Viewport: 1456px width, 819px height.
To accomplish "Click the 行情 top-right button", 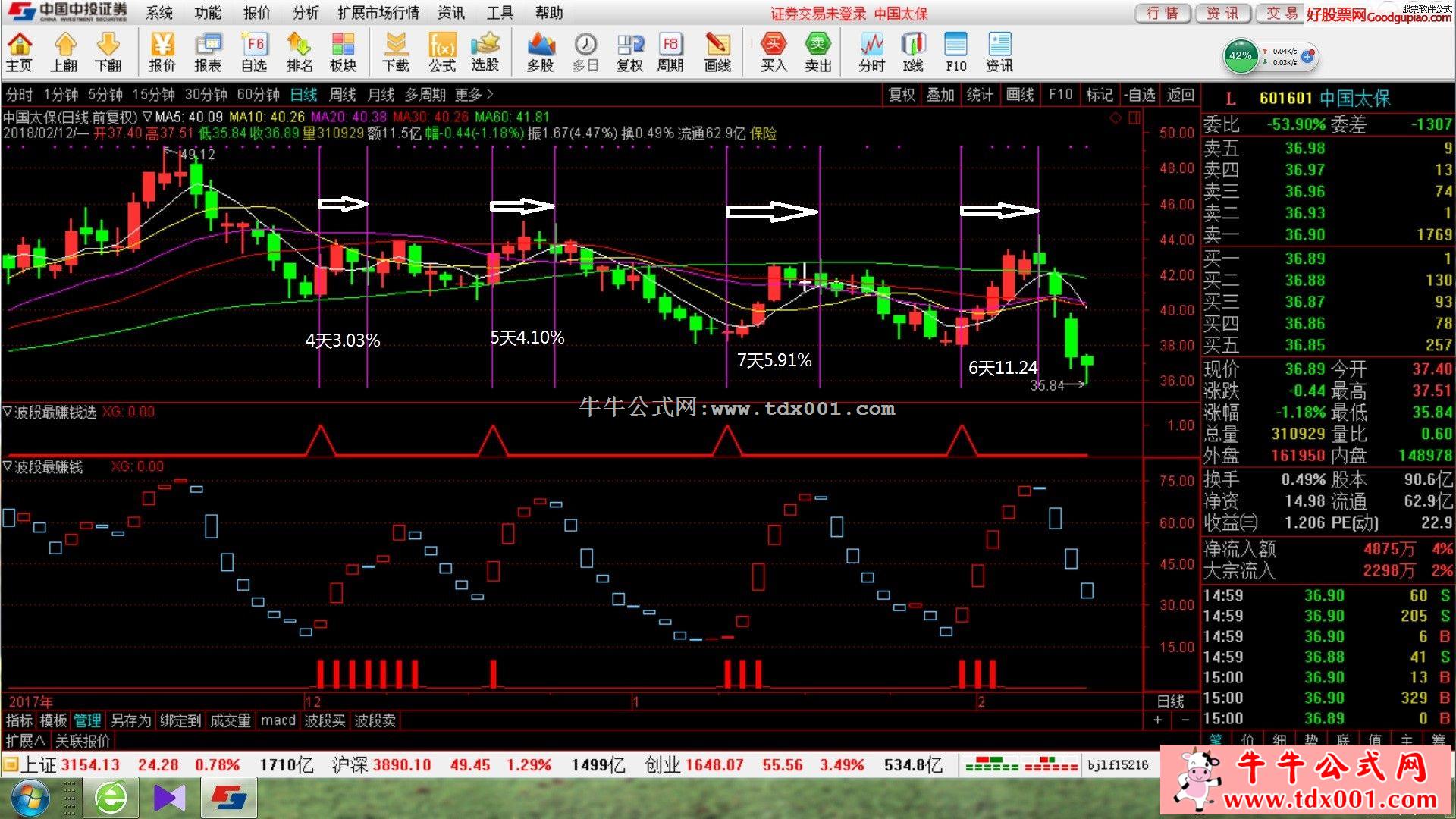I will pyautogui.click(x=1163, y=13).
